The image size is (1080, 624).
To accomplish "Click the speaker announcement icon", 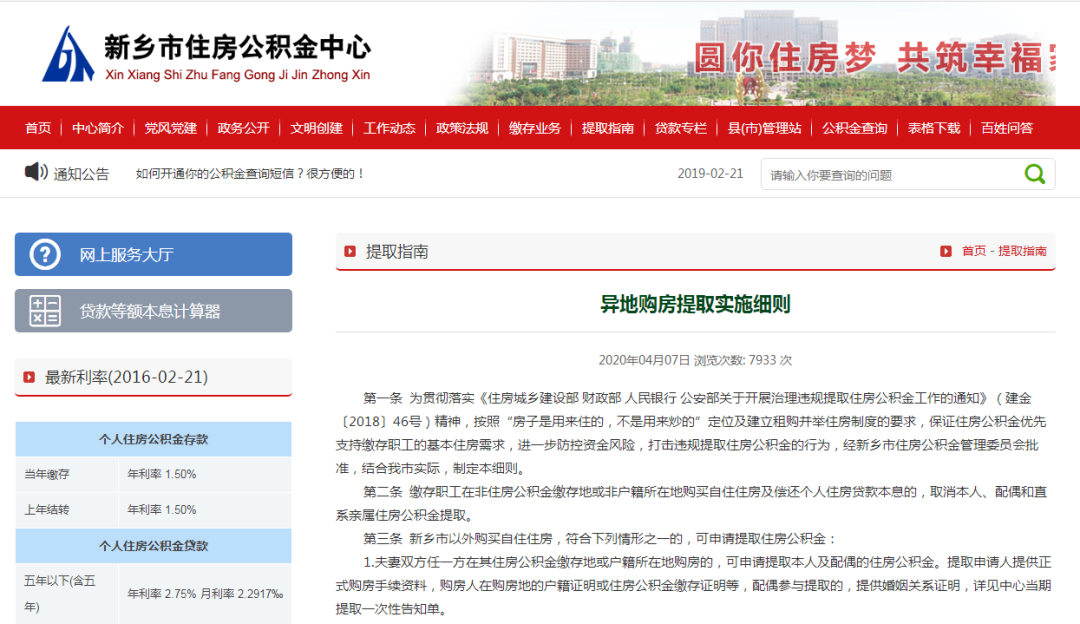I will click(x=36, y=172).
